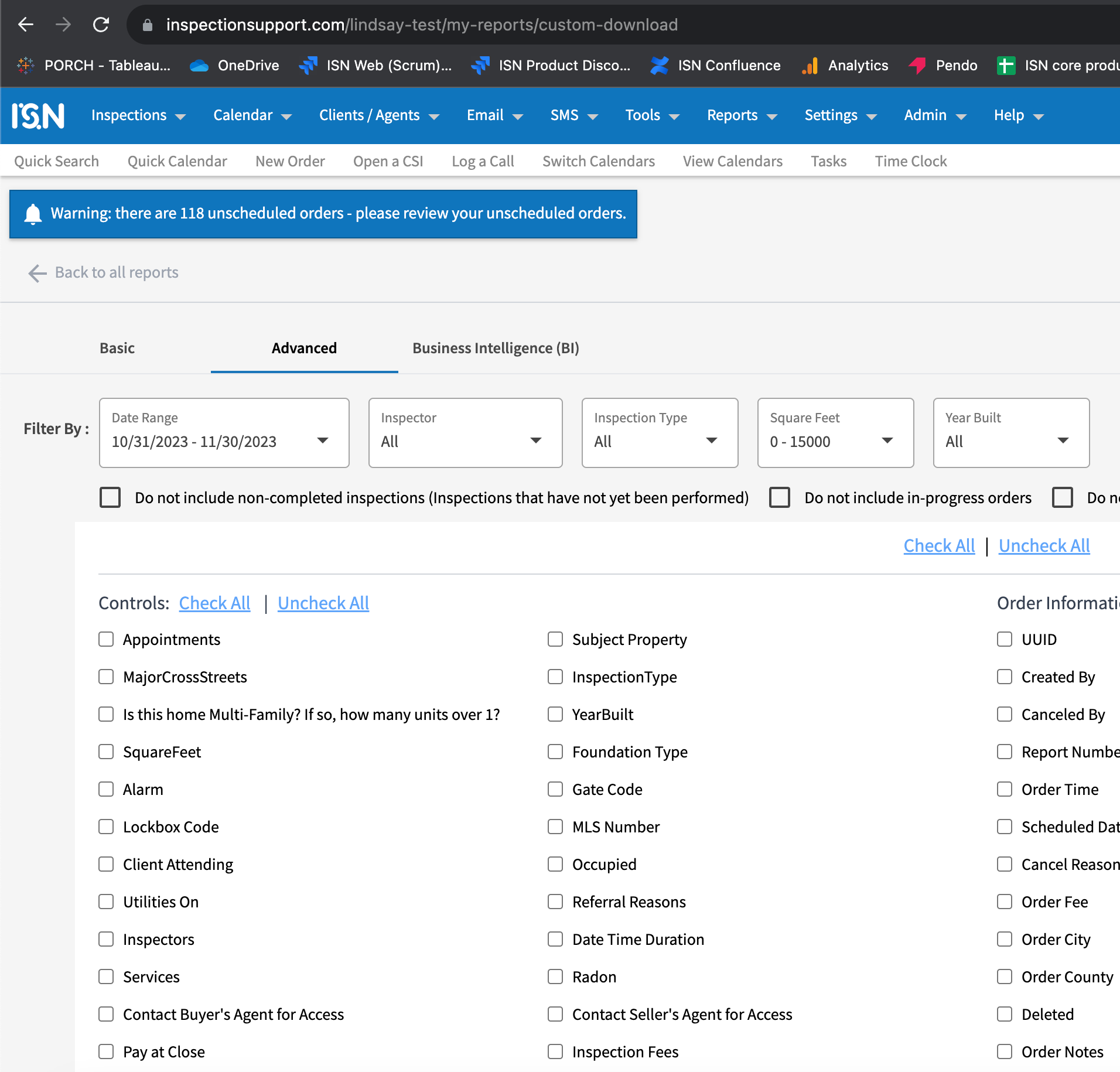Check the SquareFeet checkbox
Image resolution: width=1120 pixels, height=1072 pixels.
click(x=106, y=752)
